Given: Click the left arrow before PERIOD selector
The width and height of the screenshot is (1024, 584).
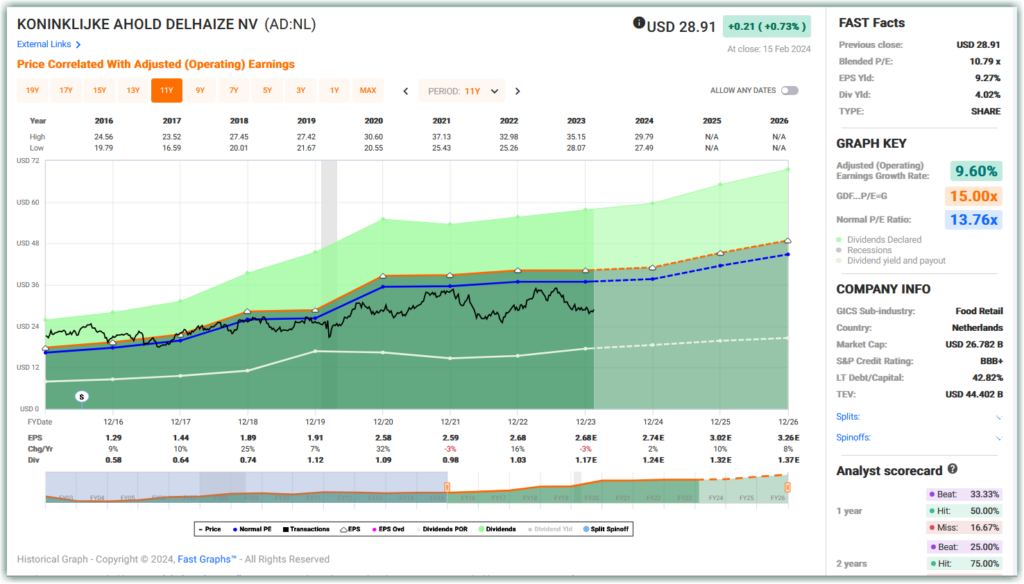Looking at the screenshot, I should [x=405, y=90].
